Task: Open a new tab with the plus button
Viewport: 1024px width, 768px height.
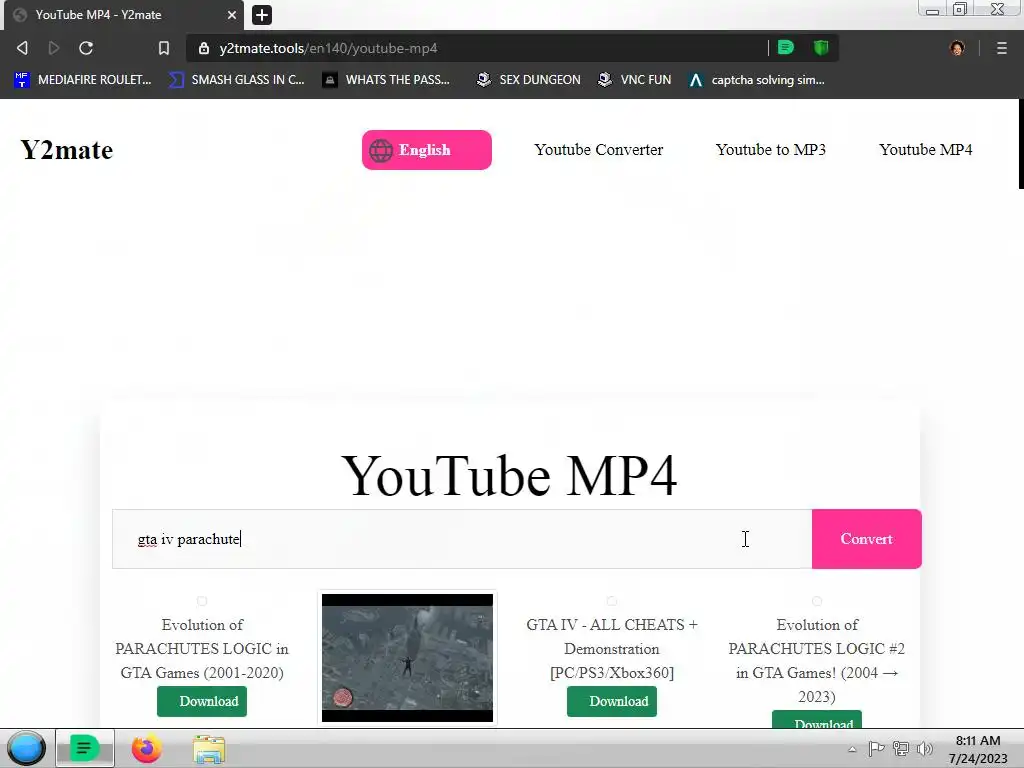Action: pos(262,14)
